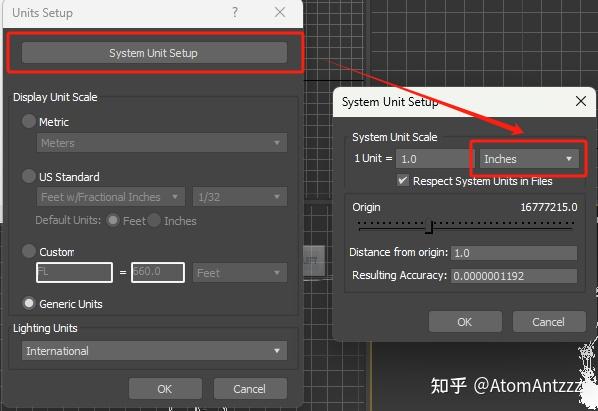The image size is (598, 411).
Task: Select the Metric radio button
Action: coord(29,121)
